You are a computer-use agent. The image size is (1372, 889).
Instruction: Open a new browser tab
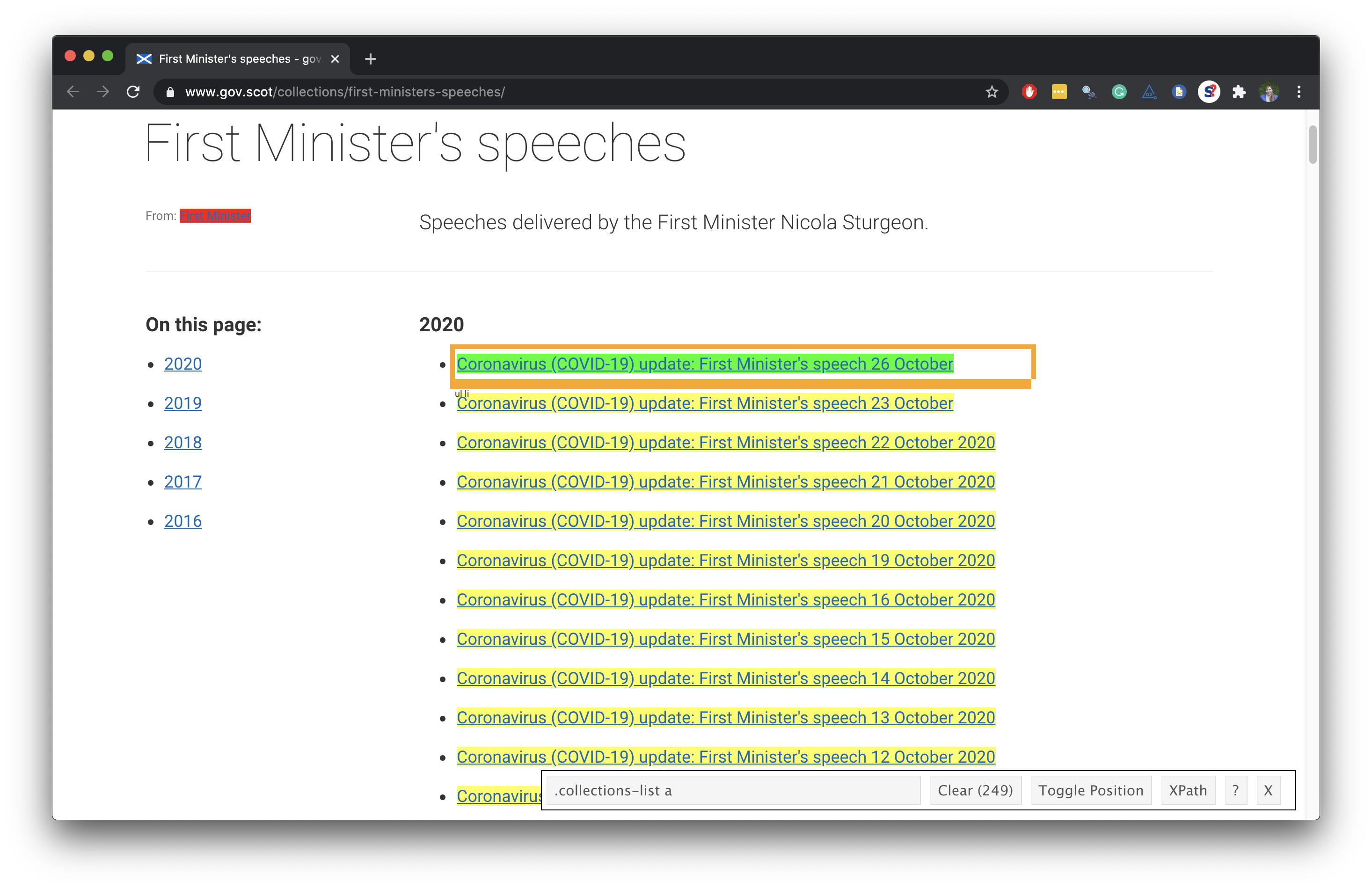point(371,59)
